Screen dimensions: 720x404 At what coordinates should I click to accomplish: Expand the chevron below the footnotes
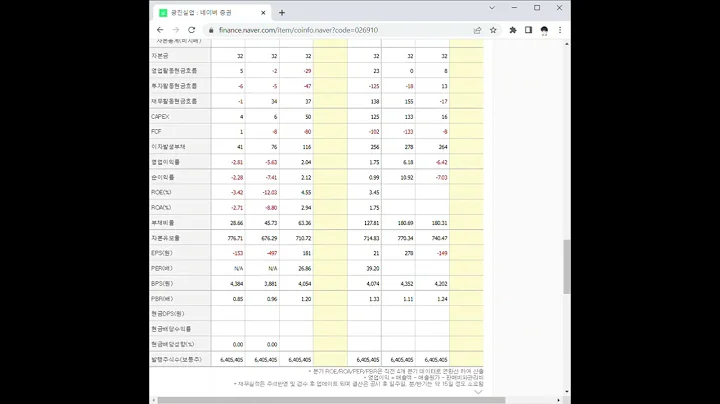pyautogui.click(x=478, y=392)
